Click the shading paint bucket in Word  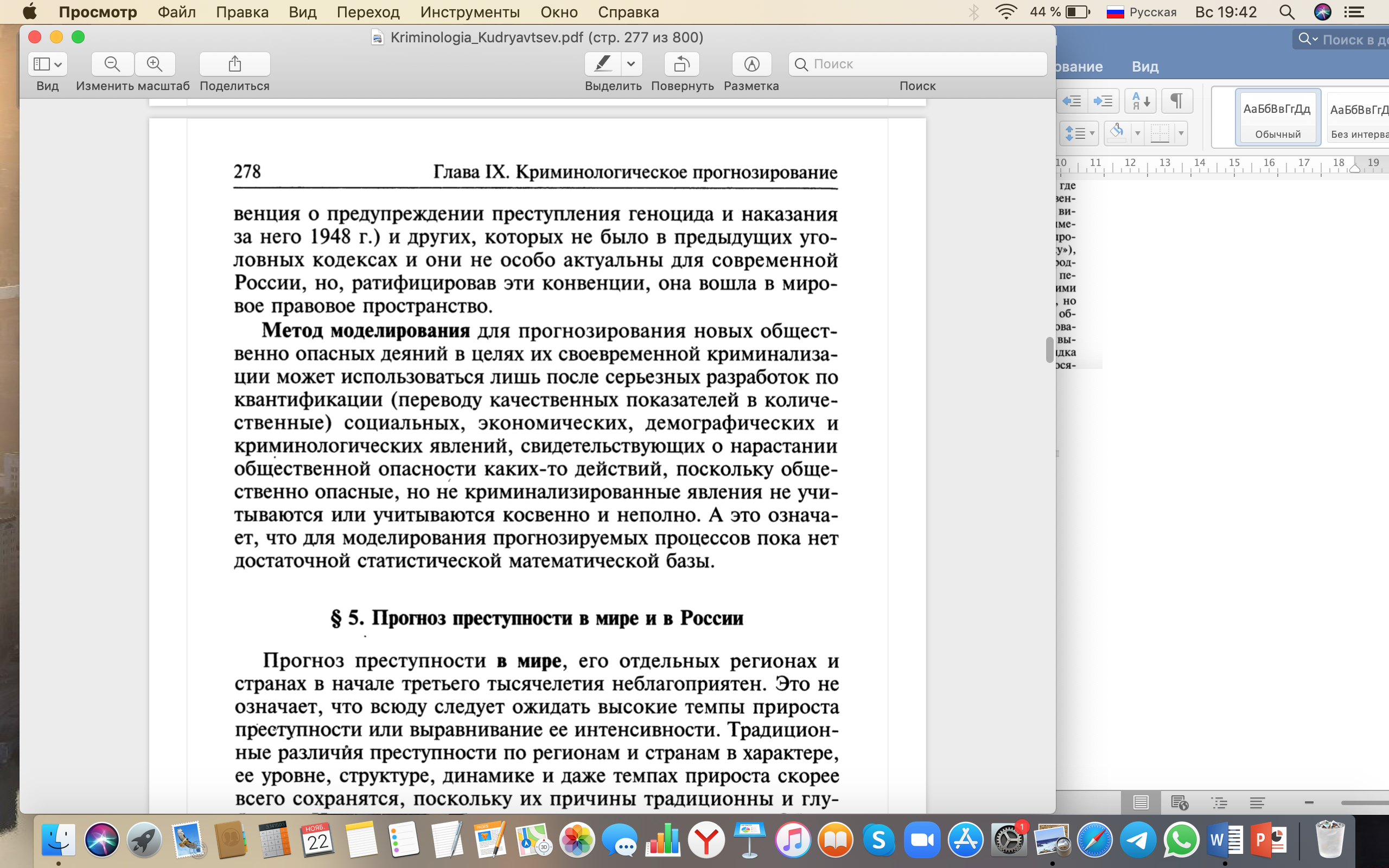tap(1117, 133)
